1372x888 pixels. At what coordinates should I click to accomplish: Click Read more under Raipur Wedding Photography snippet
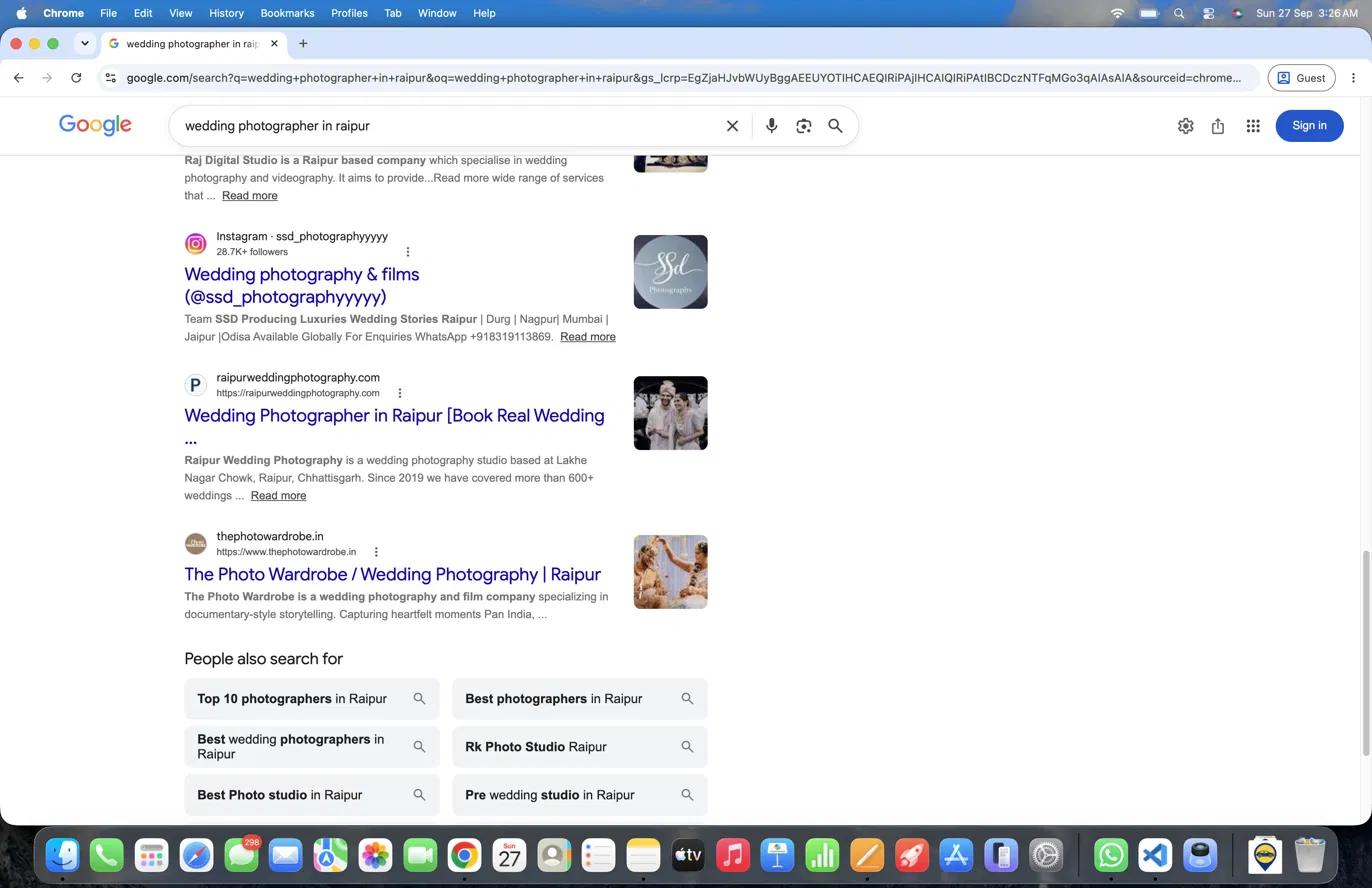click(278, 496)
